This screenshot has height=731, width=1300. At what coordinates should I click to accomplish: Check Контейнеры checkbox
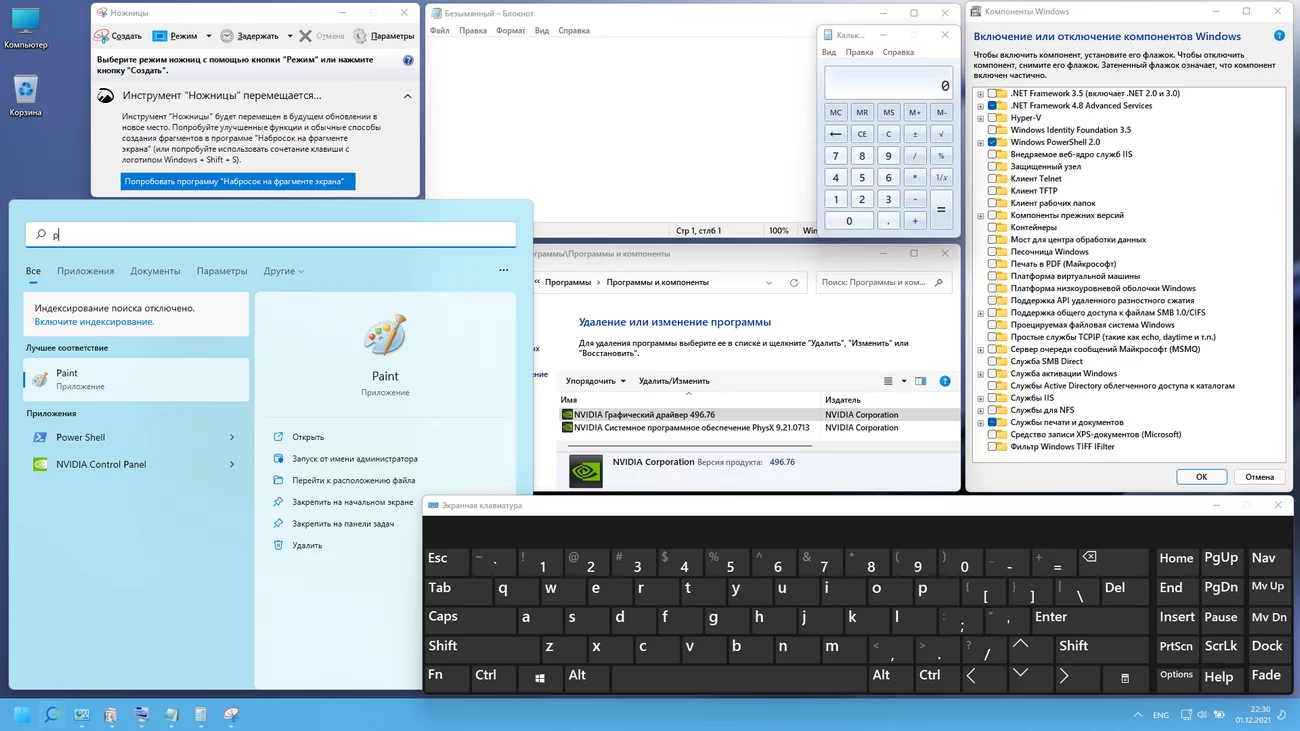pyautogui.click(x=992, y=228)
